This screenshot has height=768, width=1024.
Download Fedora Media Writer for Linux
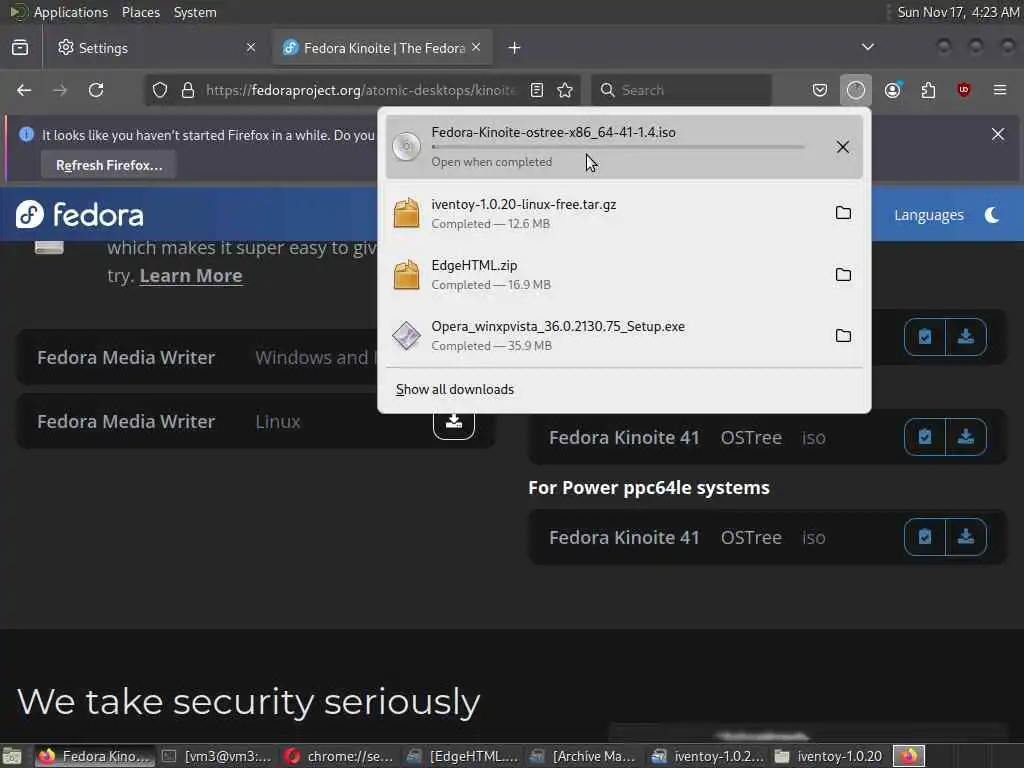454,422
